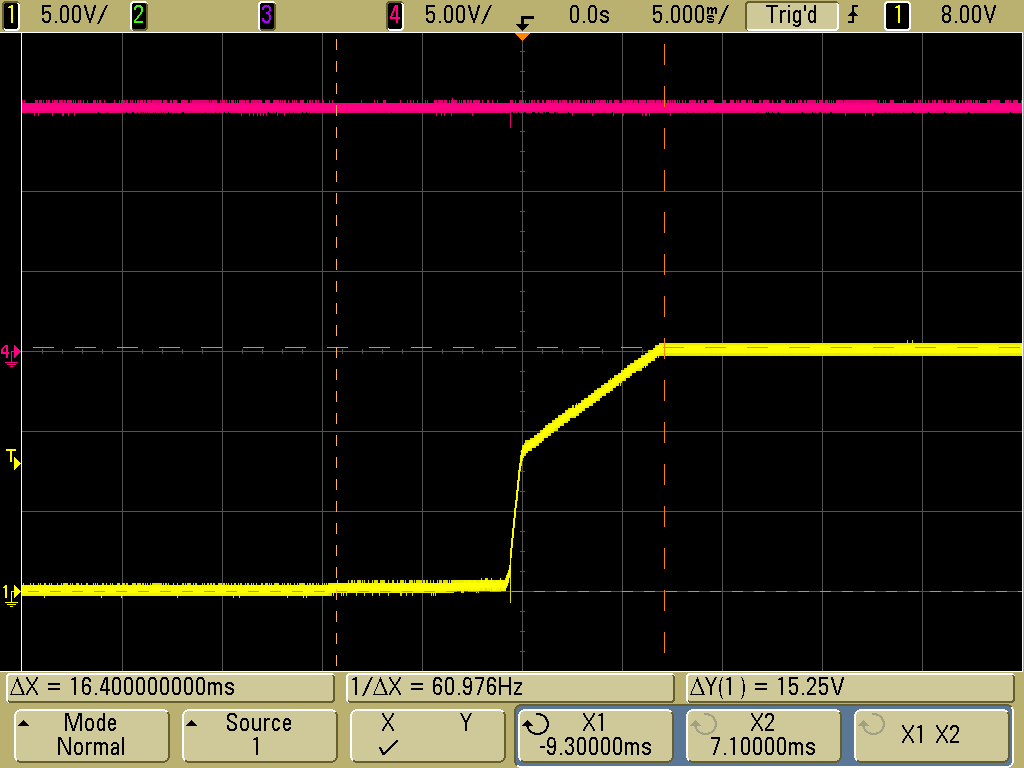Click the channel 1 indicator in top bar
This screenshot has width=1024, height=768.
[11, 15]
